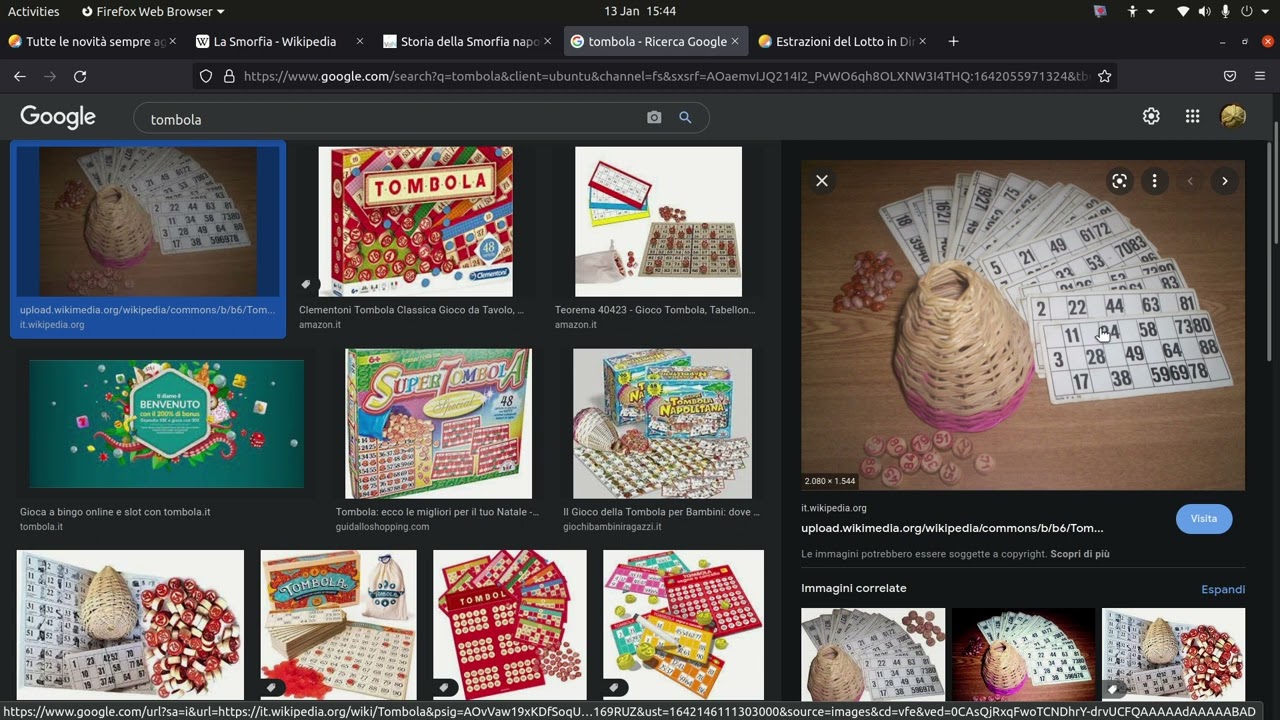Select the Benvenuto bonus tombola.it image
The height and width of the screenshot is (720, 1280).
pos(166,424)
